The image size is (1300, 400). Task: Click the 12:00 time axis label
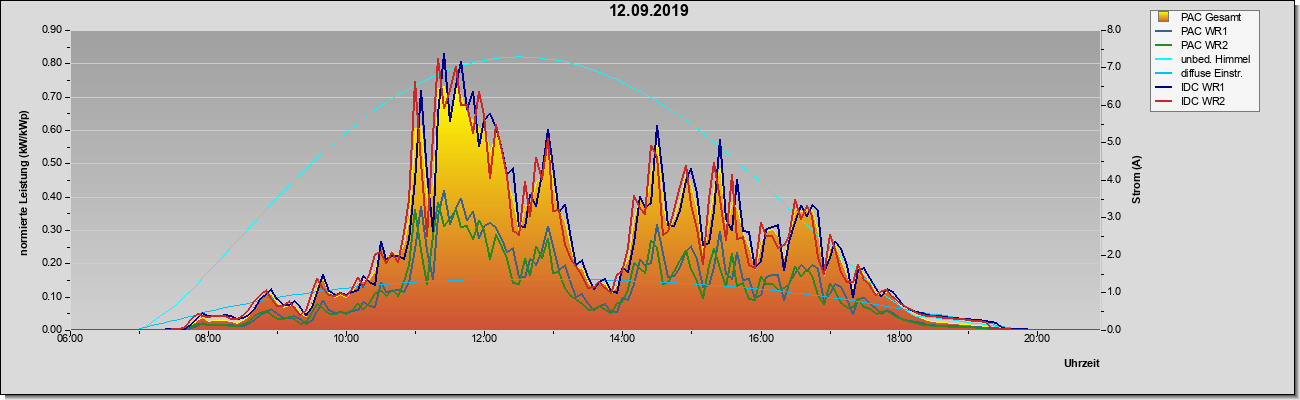click(484, 338)
